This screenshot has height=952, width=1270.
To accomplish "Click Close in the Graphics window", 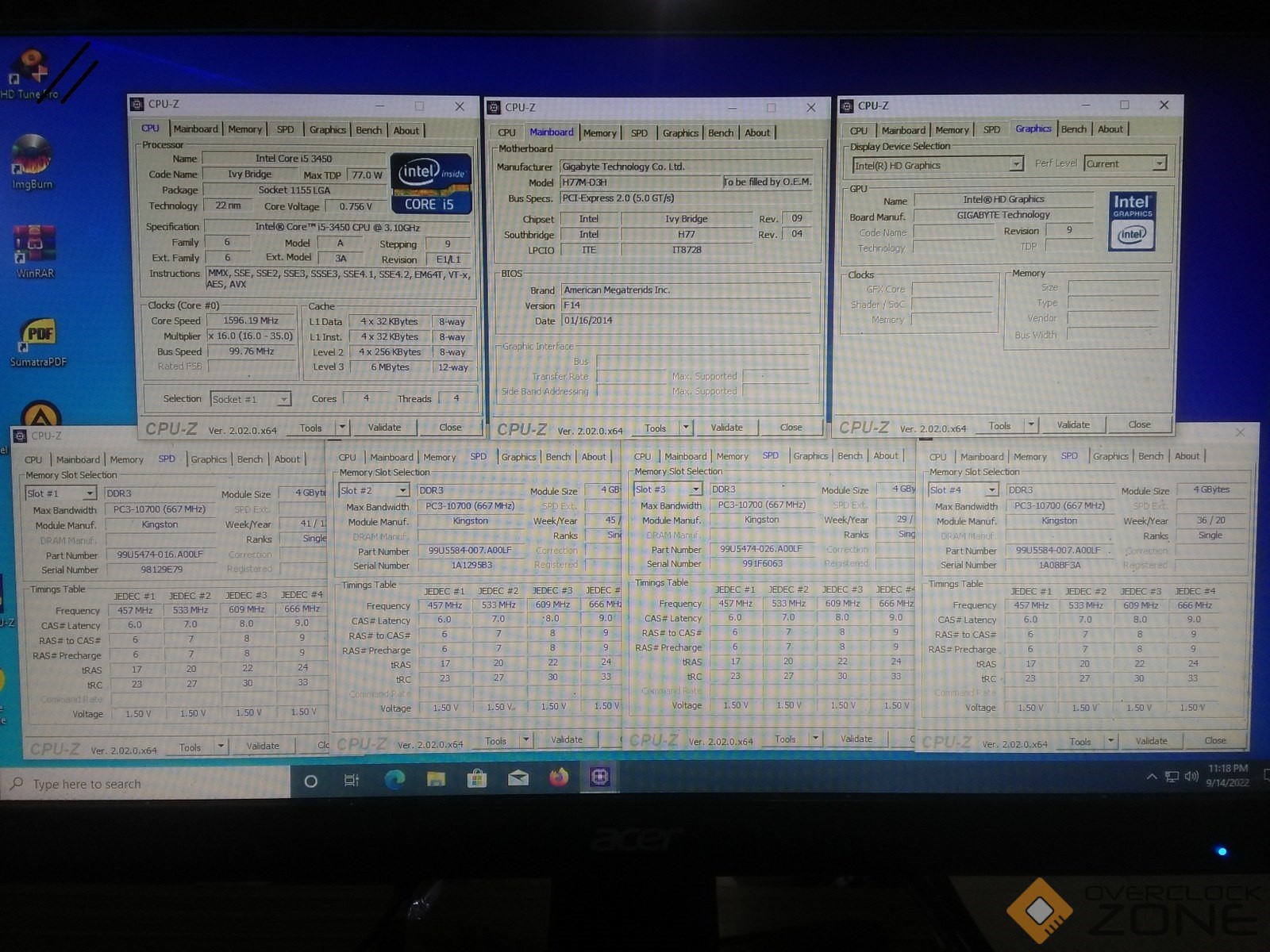I will 1139,424.
